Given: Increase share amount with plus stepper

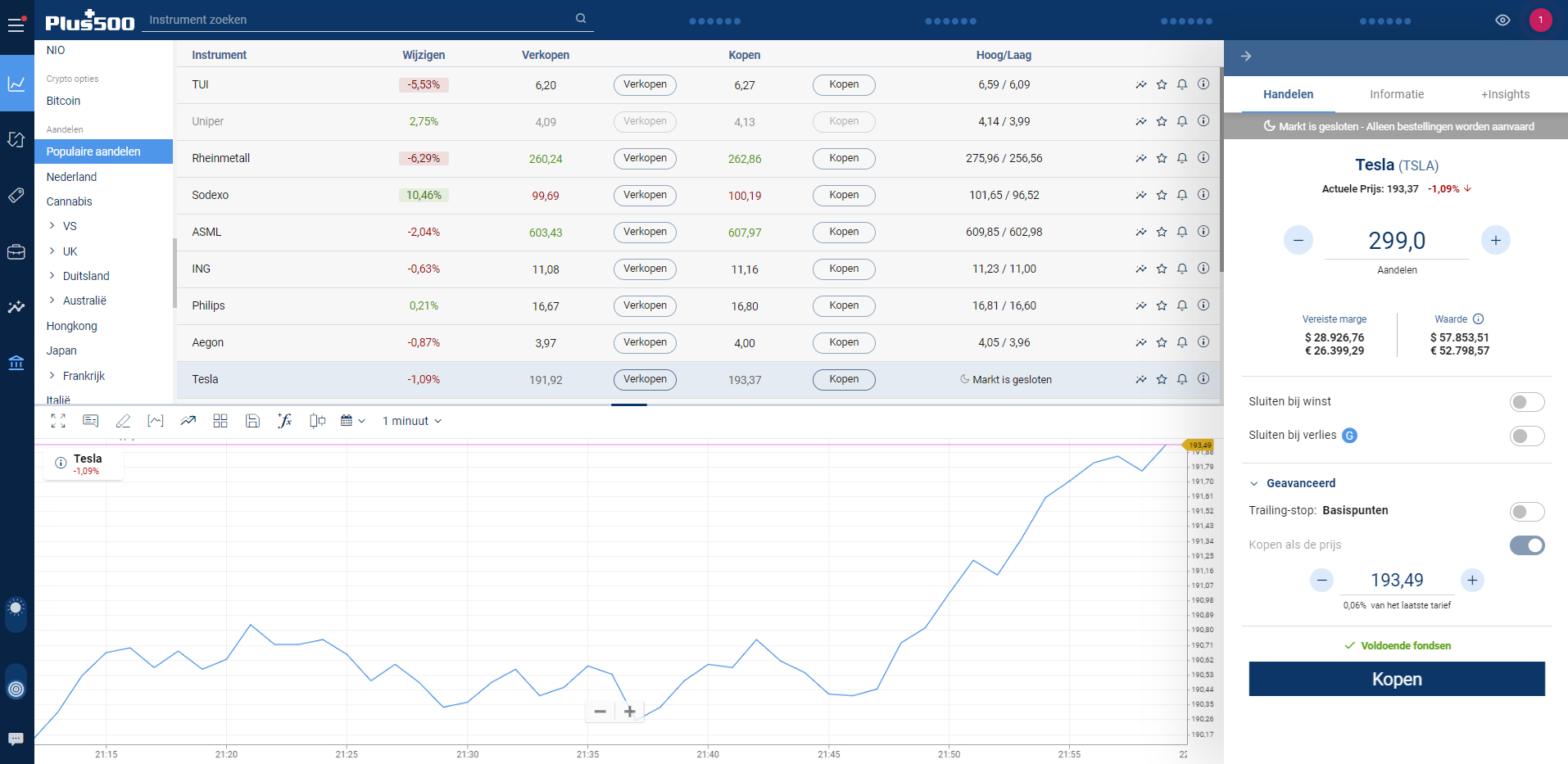Looking at the screenshot, I should (x=1495, y=240).
